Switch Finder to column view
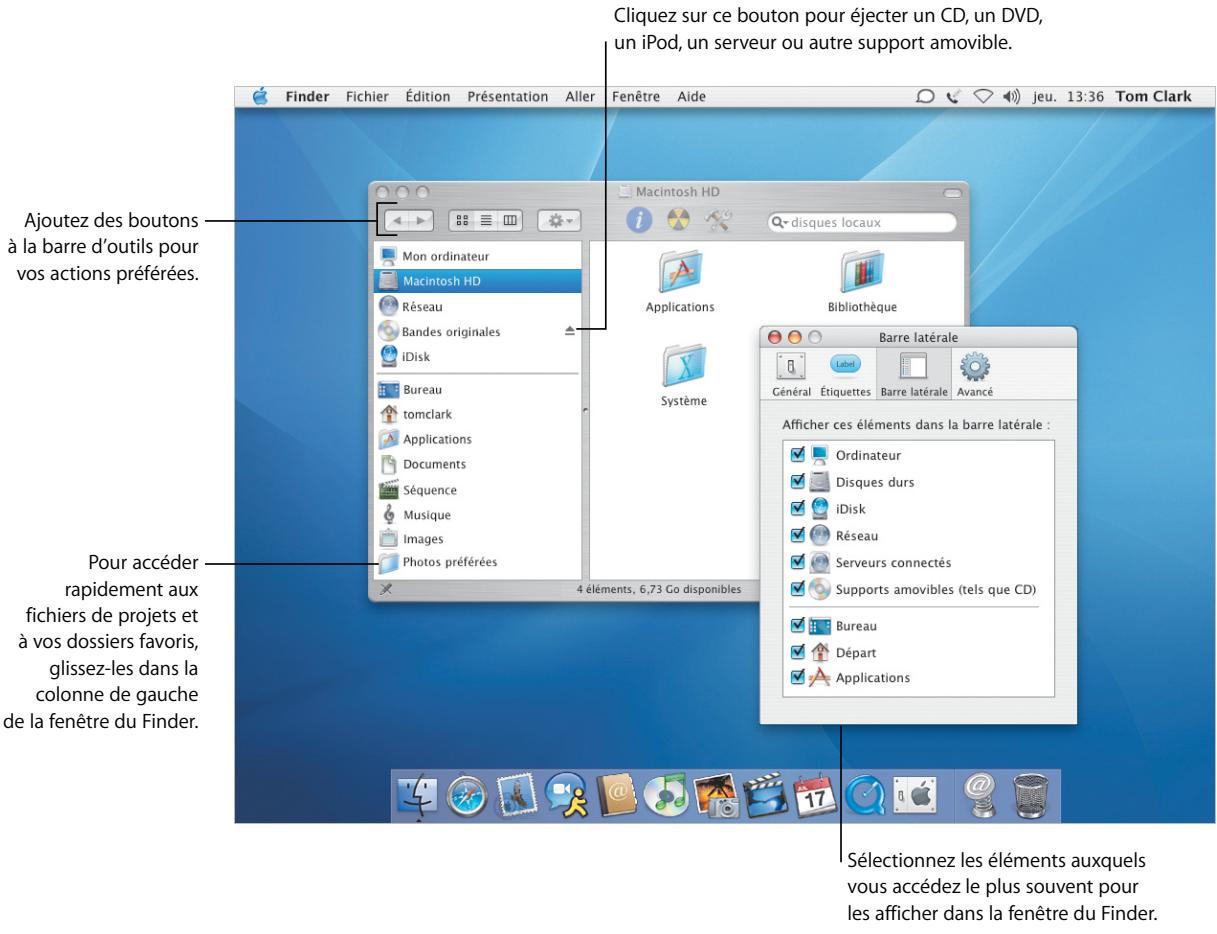Screen dimensions: 1217x934 pos(509,219)
